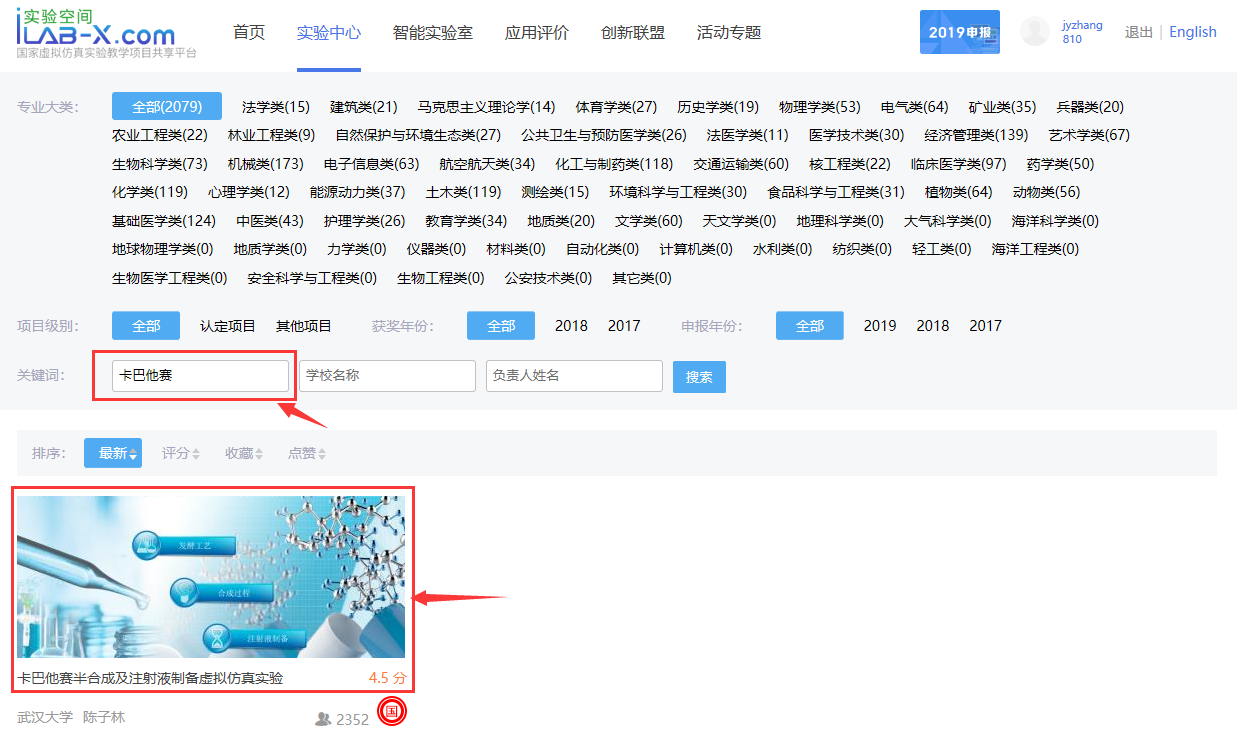Sort results by 点赞 likes

[x=306, y=453]
